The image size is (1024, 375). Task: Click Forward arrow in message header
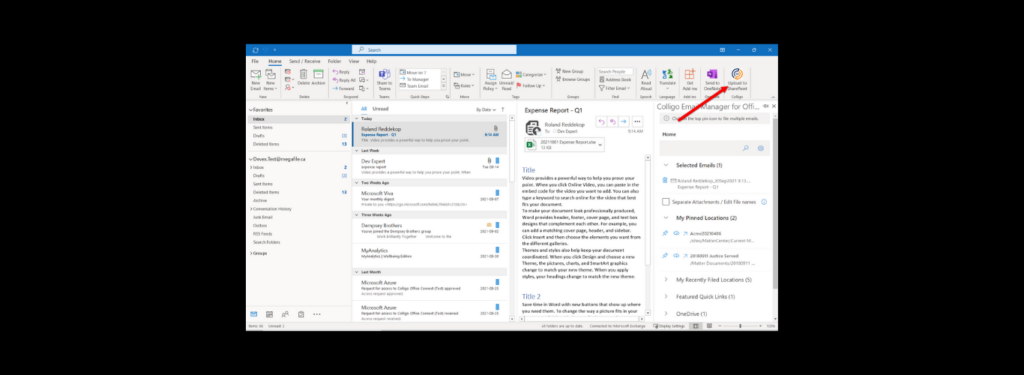[624, 122]
